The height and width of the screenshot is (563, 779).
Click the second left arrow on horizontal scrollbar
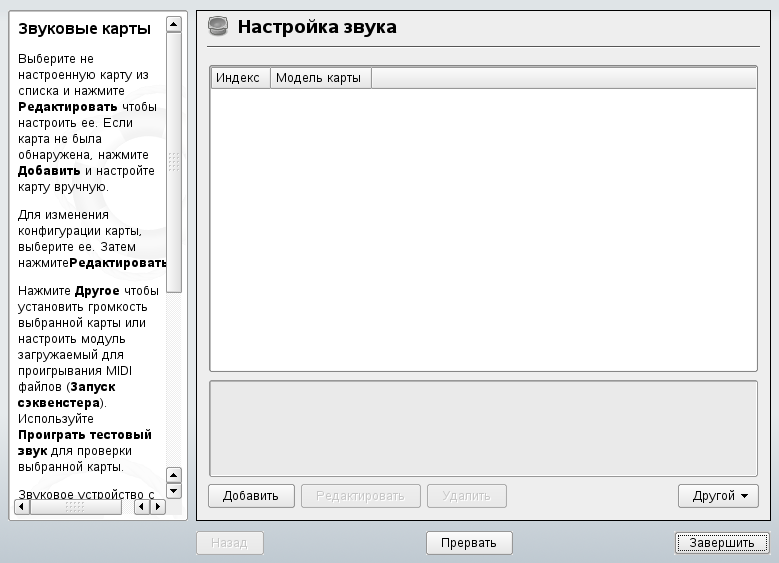click(x=142, y=507)
